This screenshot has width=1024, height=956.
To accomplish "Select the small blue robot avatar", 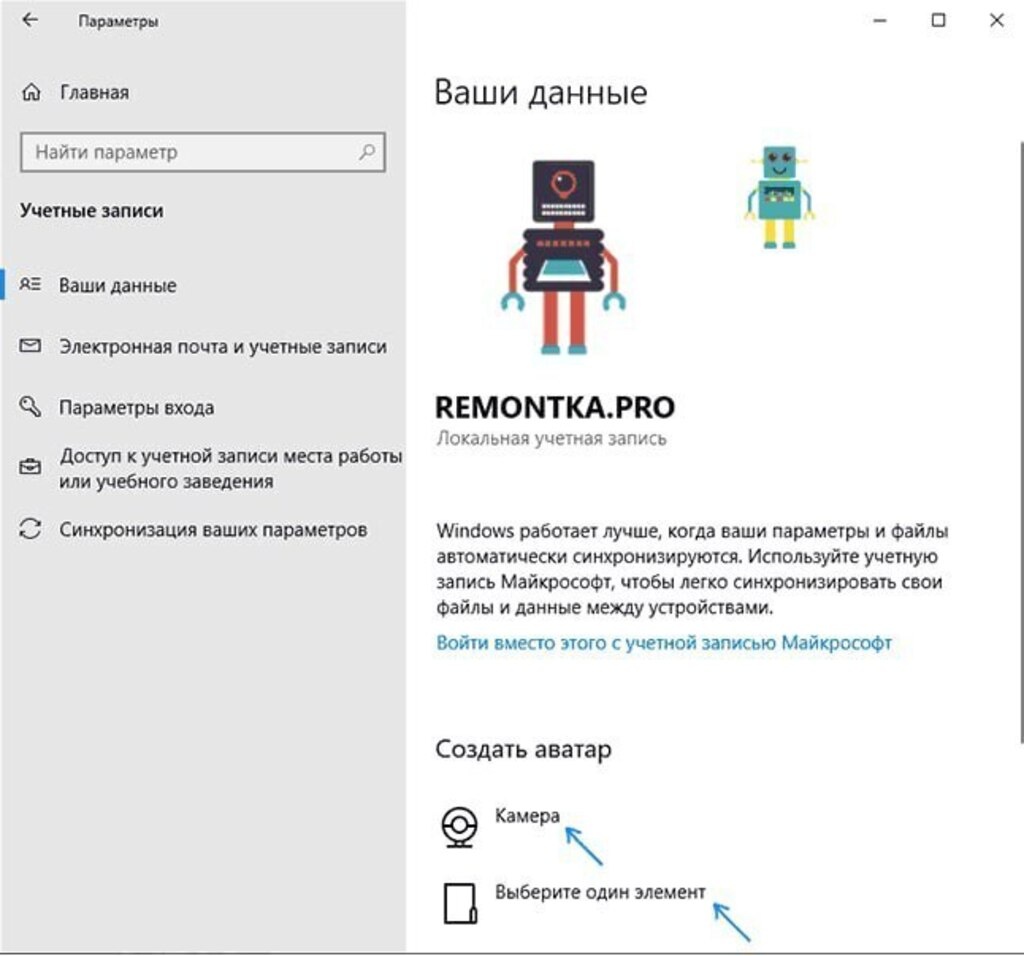I will tap(780, 197).
